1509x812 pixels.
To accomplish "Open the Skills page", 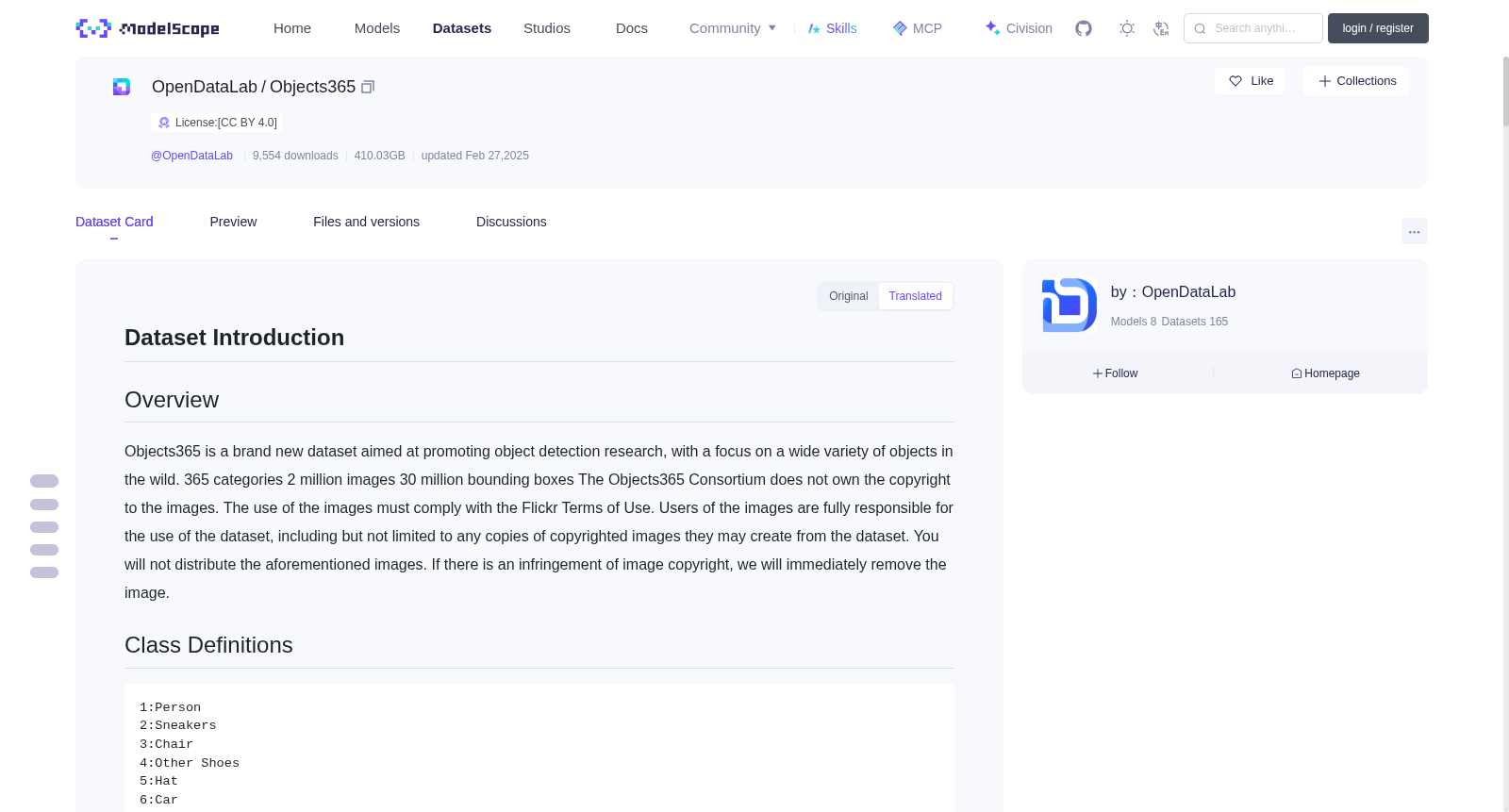I will tap(832, 28).
